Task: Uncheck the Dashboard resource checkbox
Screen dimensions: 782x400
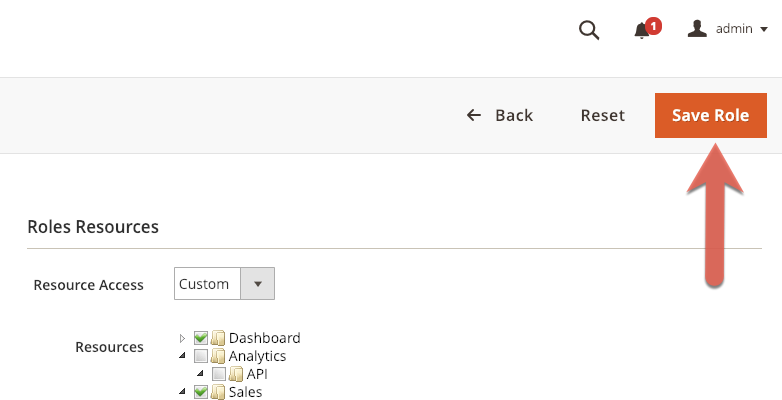Action: [x=201, y=338]
